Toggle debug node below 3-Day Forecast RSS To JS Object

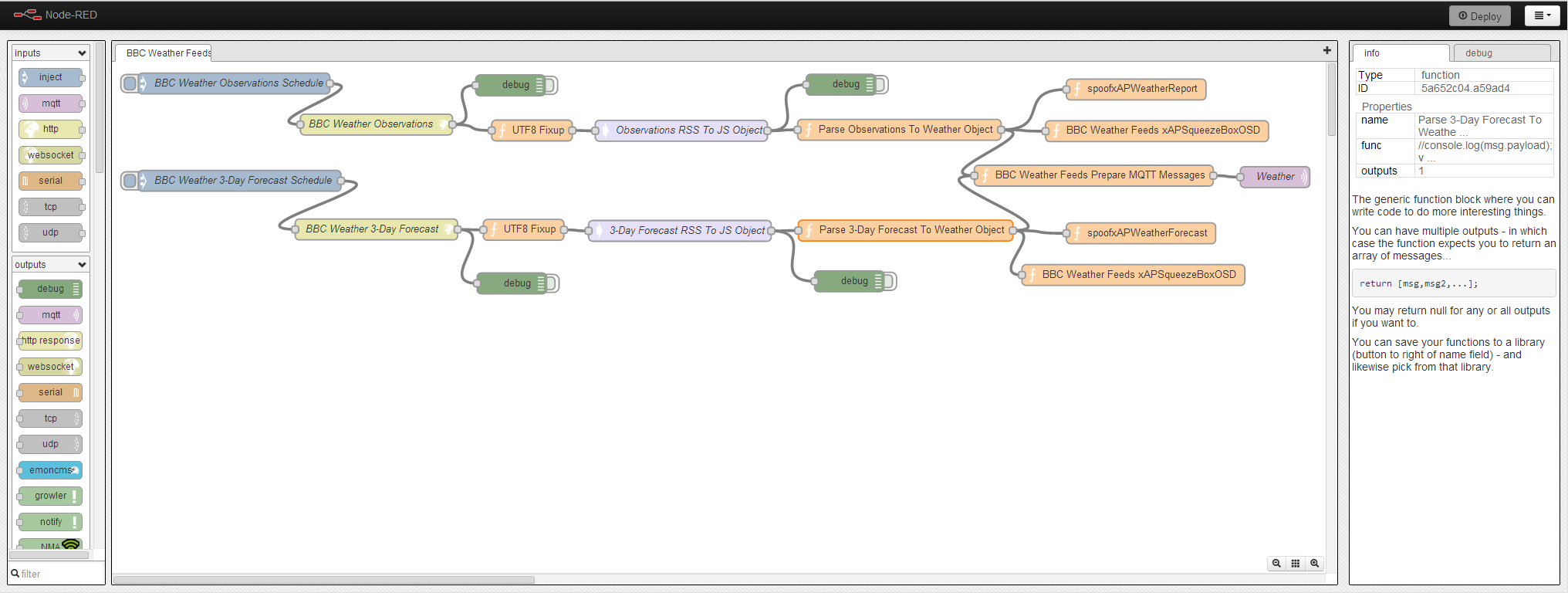tap(890, 281)
